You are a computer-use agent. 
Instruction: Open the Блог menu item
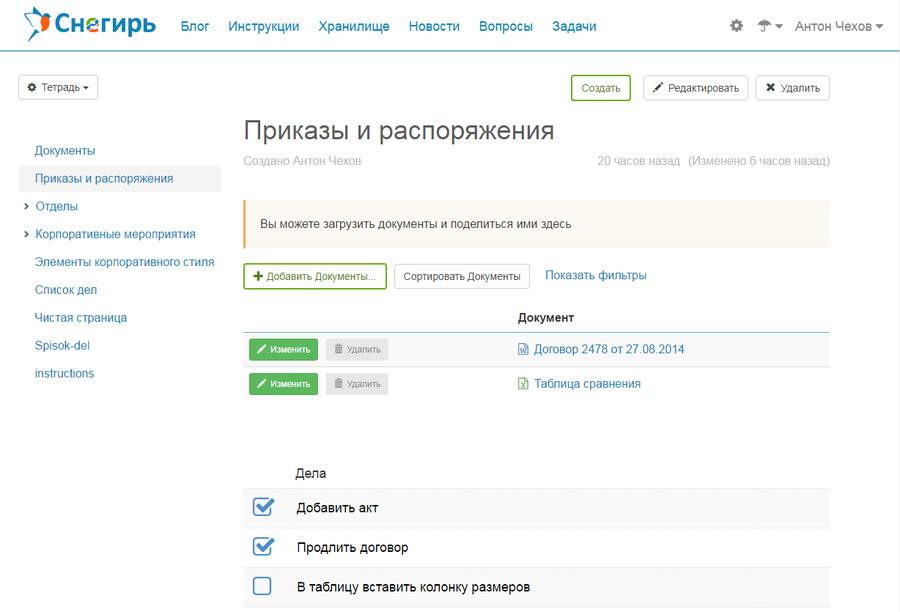pyautogui.click(x=195, y=26)
